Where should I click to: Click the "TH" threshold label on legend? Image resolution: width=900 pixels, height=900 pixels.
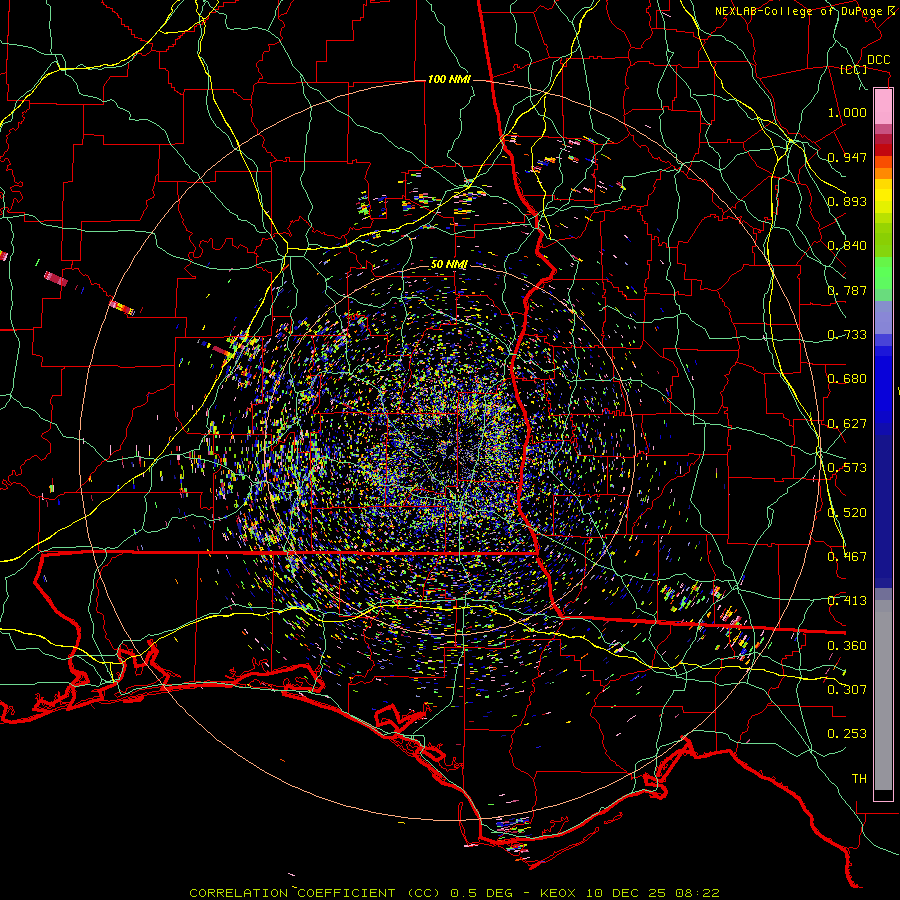(x=859, y=779)
